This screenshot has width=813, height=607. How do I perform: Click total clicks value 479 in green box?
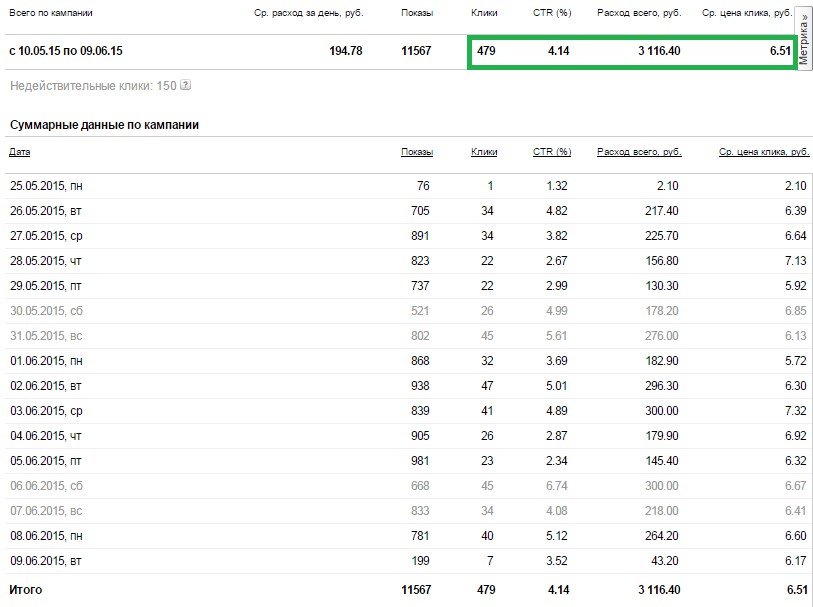(486, 50)
